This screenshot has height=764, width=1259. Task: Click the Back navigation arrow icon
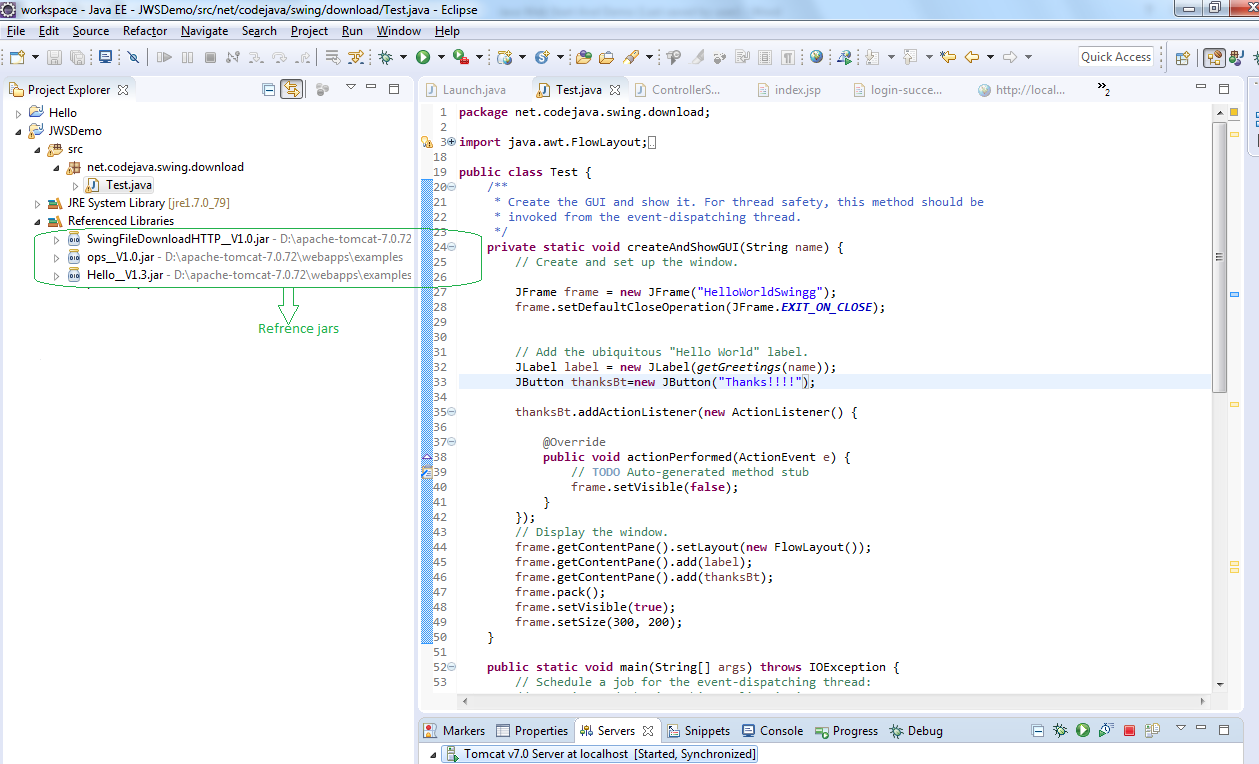[972, 57]
